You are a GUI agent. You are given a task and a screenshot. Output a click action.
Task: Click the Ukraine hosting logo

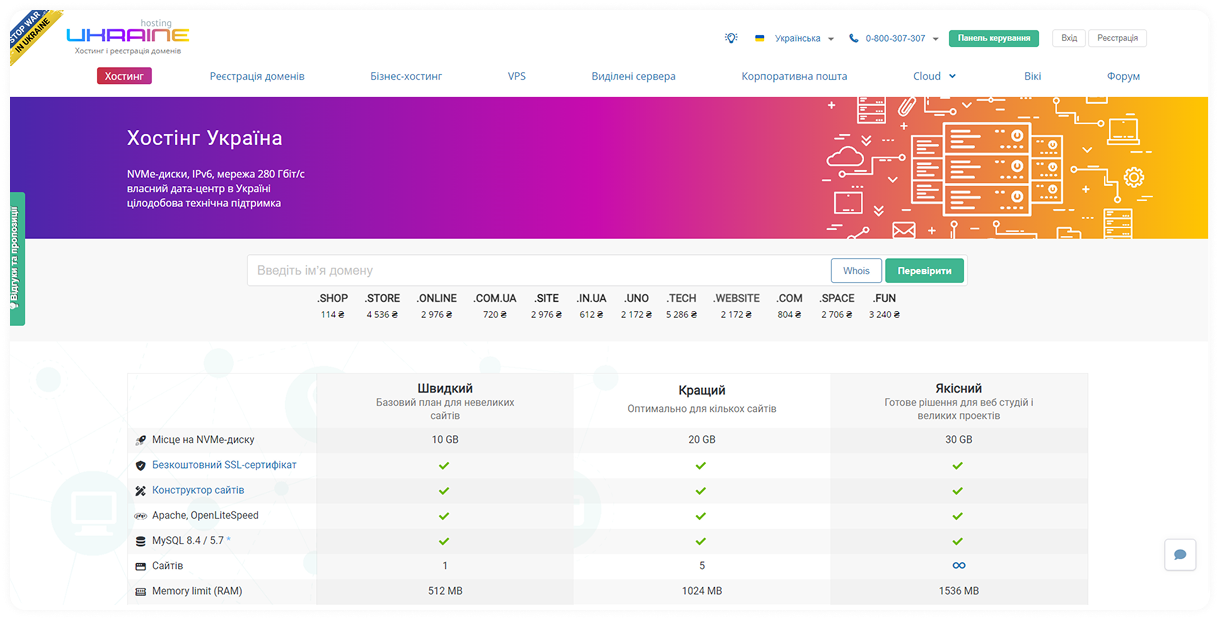pyautogui.click(x=127, y=38)
